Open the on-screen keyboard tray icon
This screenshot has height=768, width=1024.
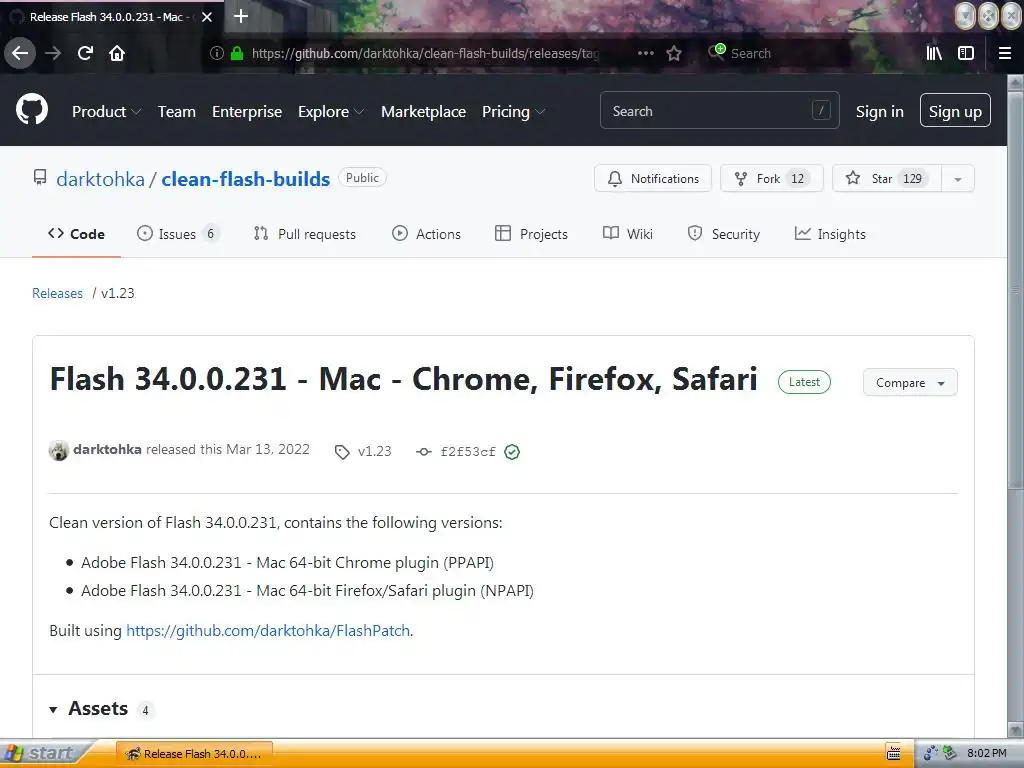[x=893, y=754]
